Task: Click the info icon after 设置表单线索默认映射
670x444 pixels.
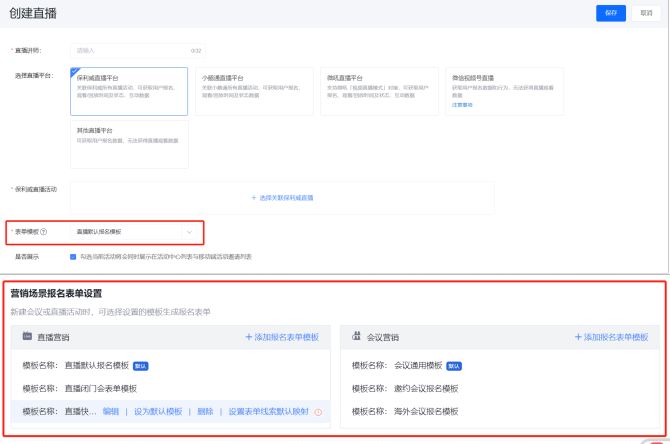Action: (318, 412)
